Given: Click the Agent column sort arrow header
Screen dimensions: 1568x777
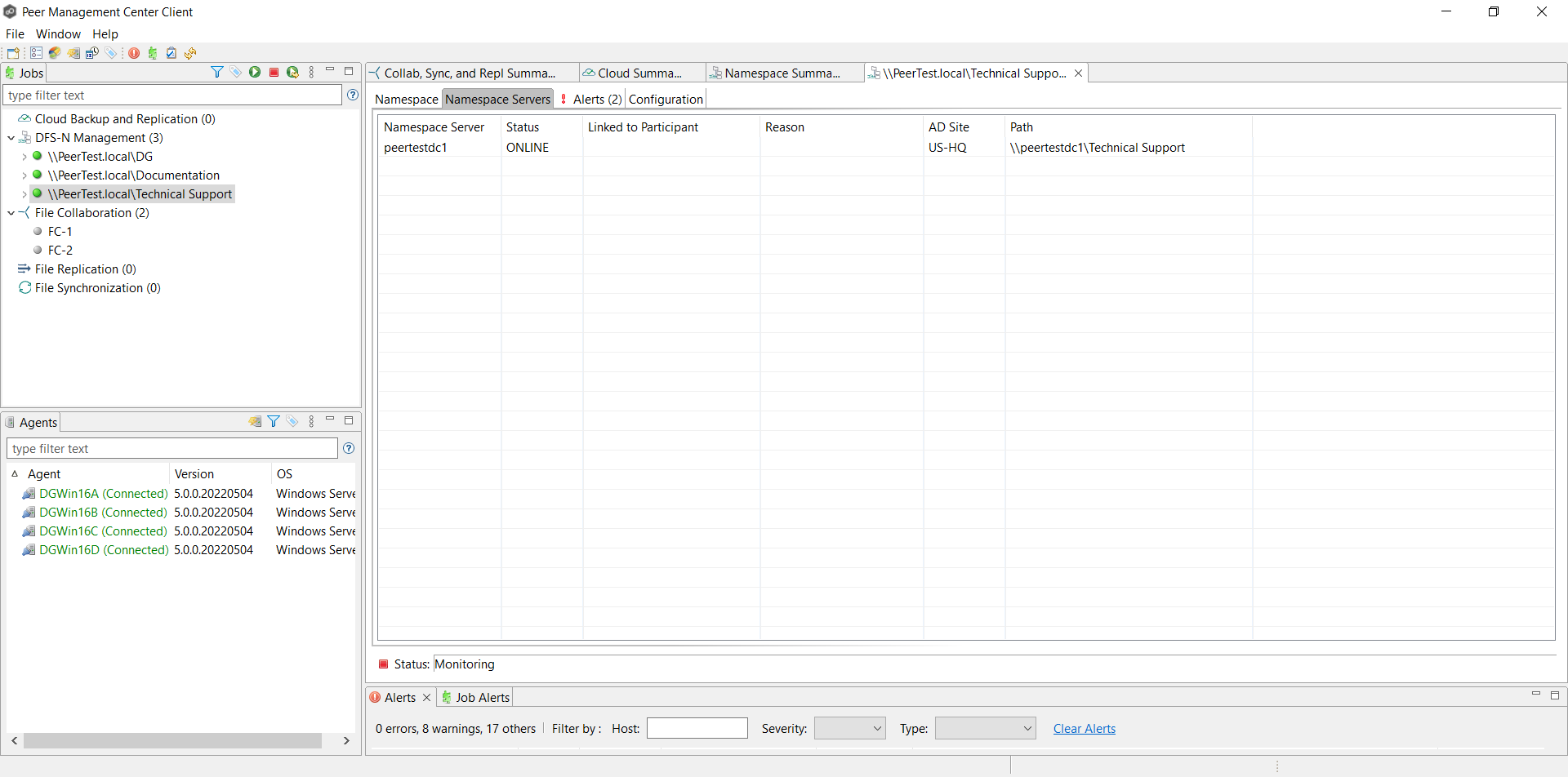Looking at the screenshot, I should (x=15, y=474).
